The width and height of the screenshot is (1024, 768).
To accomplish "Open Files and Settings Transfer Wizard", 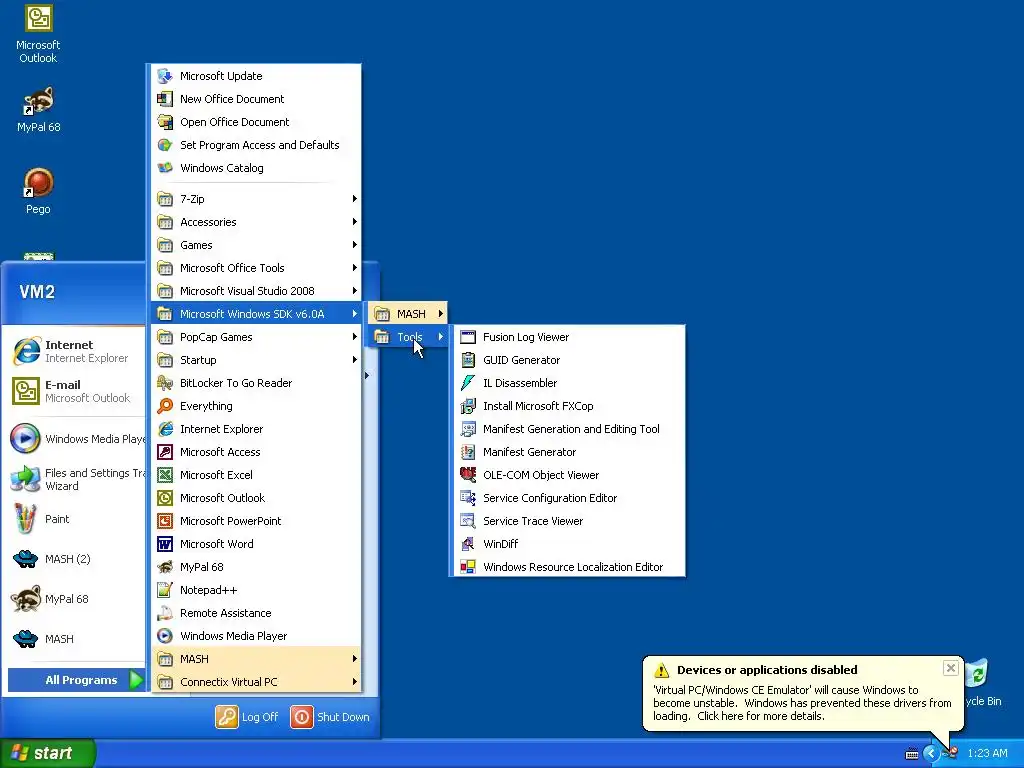I will (76, 479).
